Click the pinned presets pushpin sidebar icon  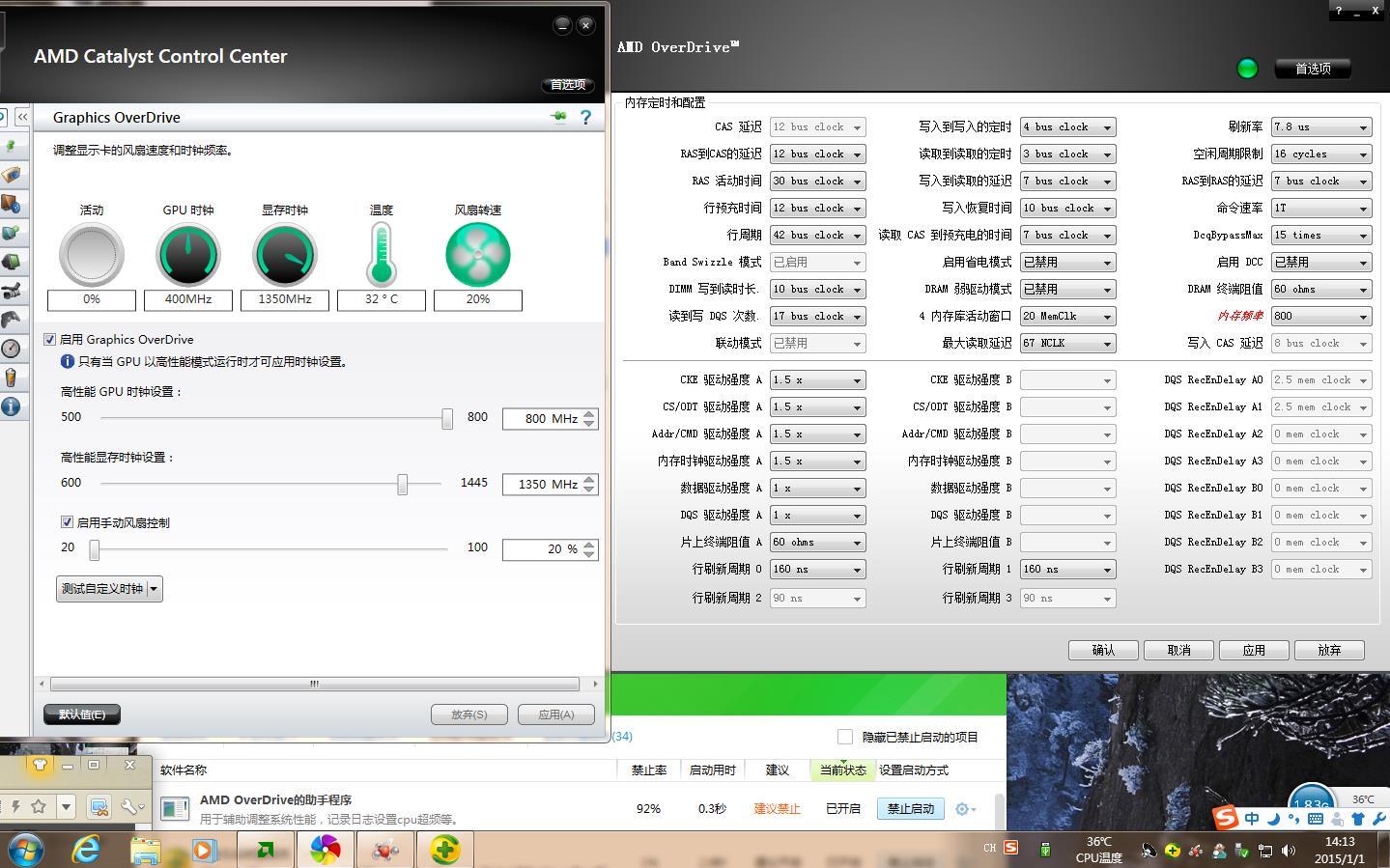11,146
